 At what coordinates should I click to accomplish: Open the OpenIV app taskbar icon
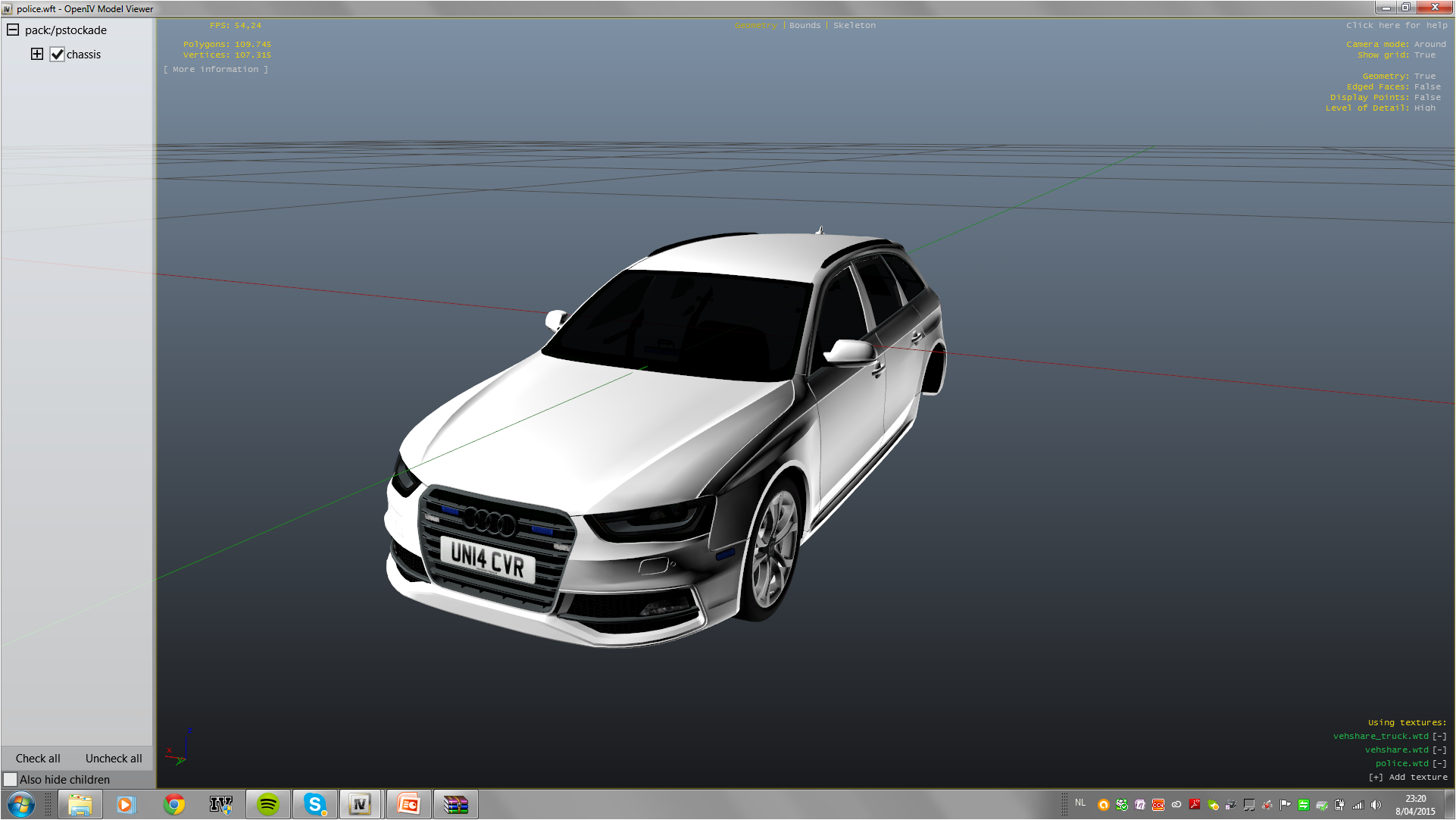coord(220,804)
